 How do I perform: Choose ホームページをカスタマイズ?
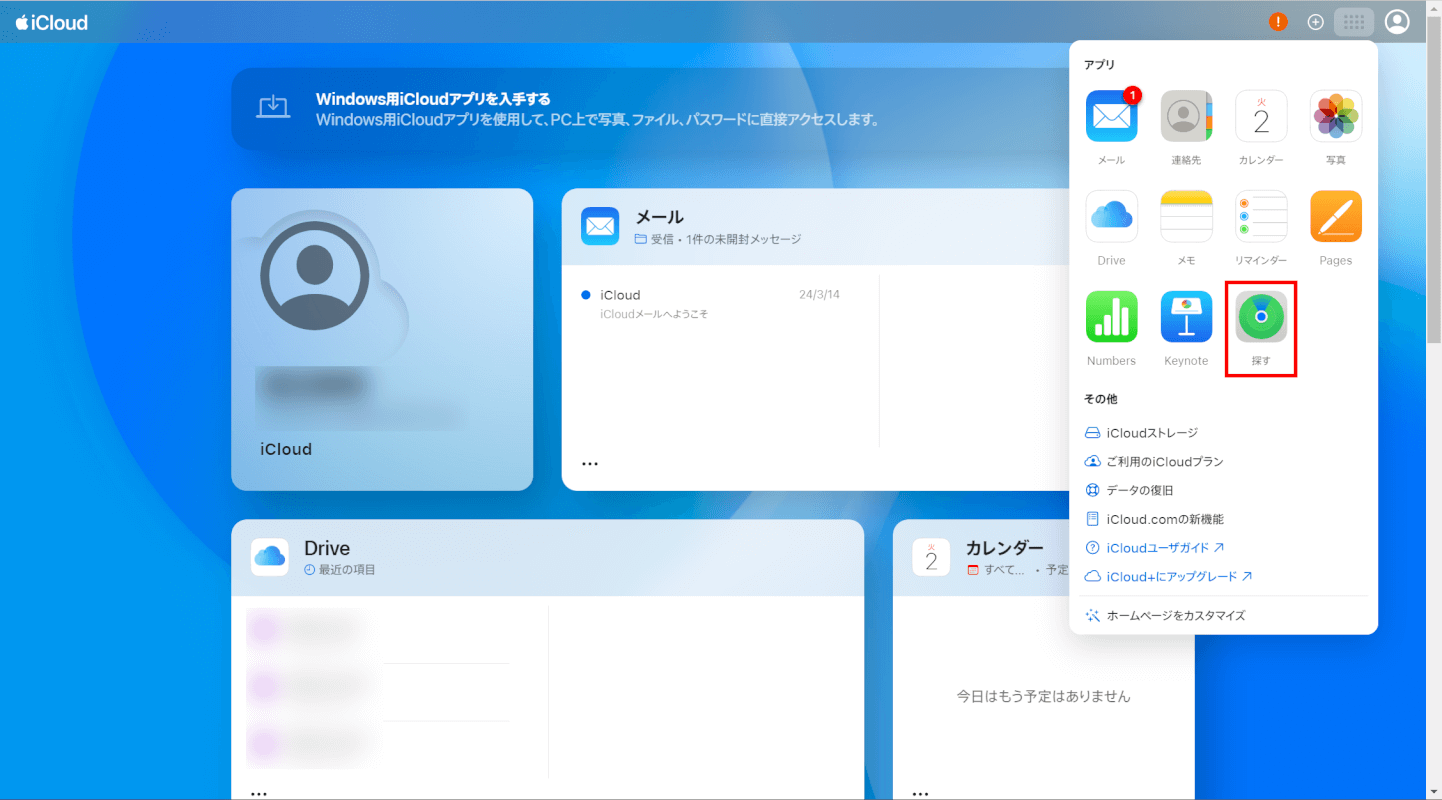[1166, 616]
